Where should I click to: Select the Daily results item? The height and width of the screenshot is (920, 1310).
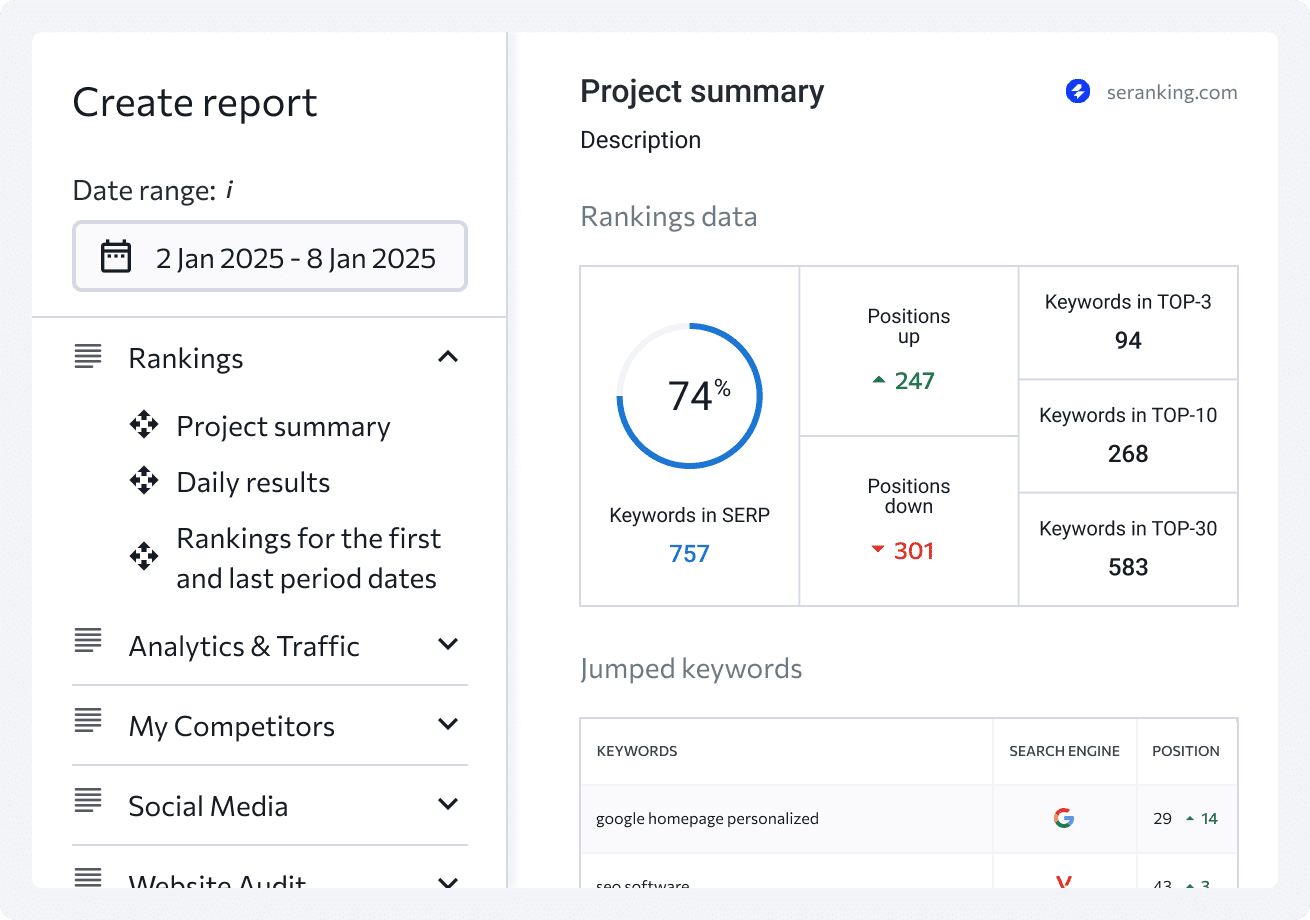click(x=253, y=482)
